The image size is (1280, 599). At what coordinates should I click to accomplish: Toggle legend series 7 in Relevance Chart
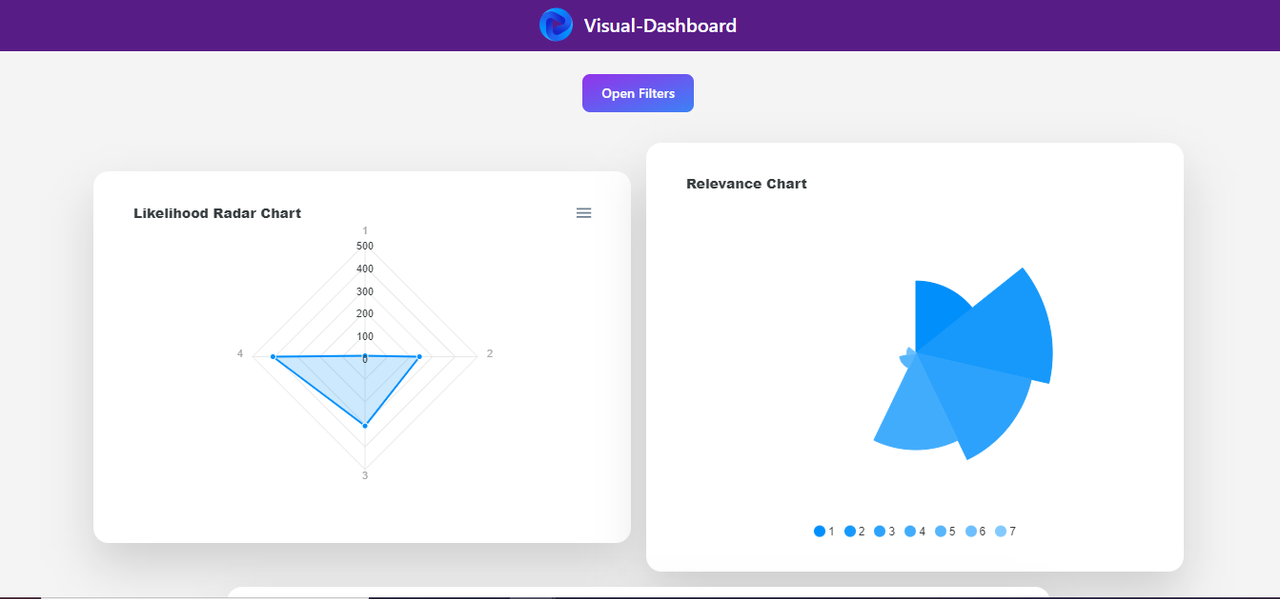[x=1004, y=531]
